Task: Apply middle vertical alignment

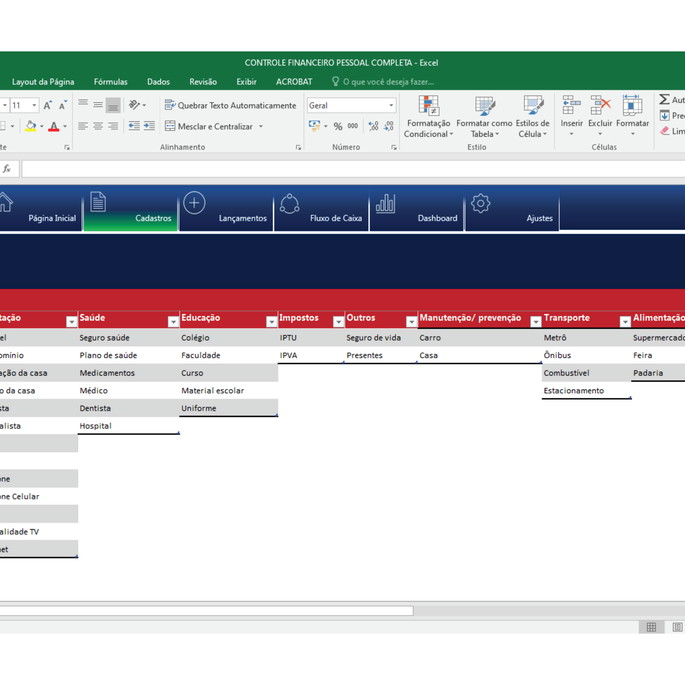Action: click(x=98, y=105)
